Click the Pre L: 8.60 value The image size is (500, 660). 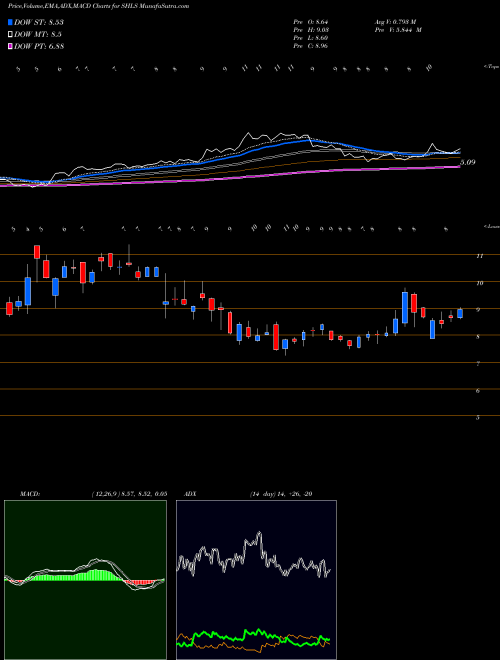click(311, 38)
